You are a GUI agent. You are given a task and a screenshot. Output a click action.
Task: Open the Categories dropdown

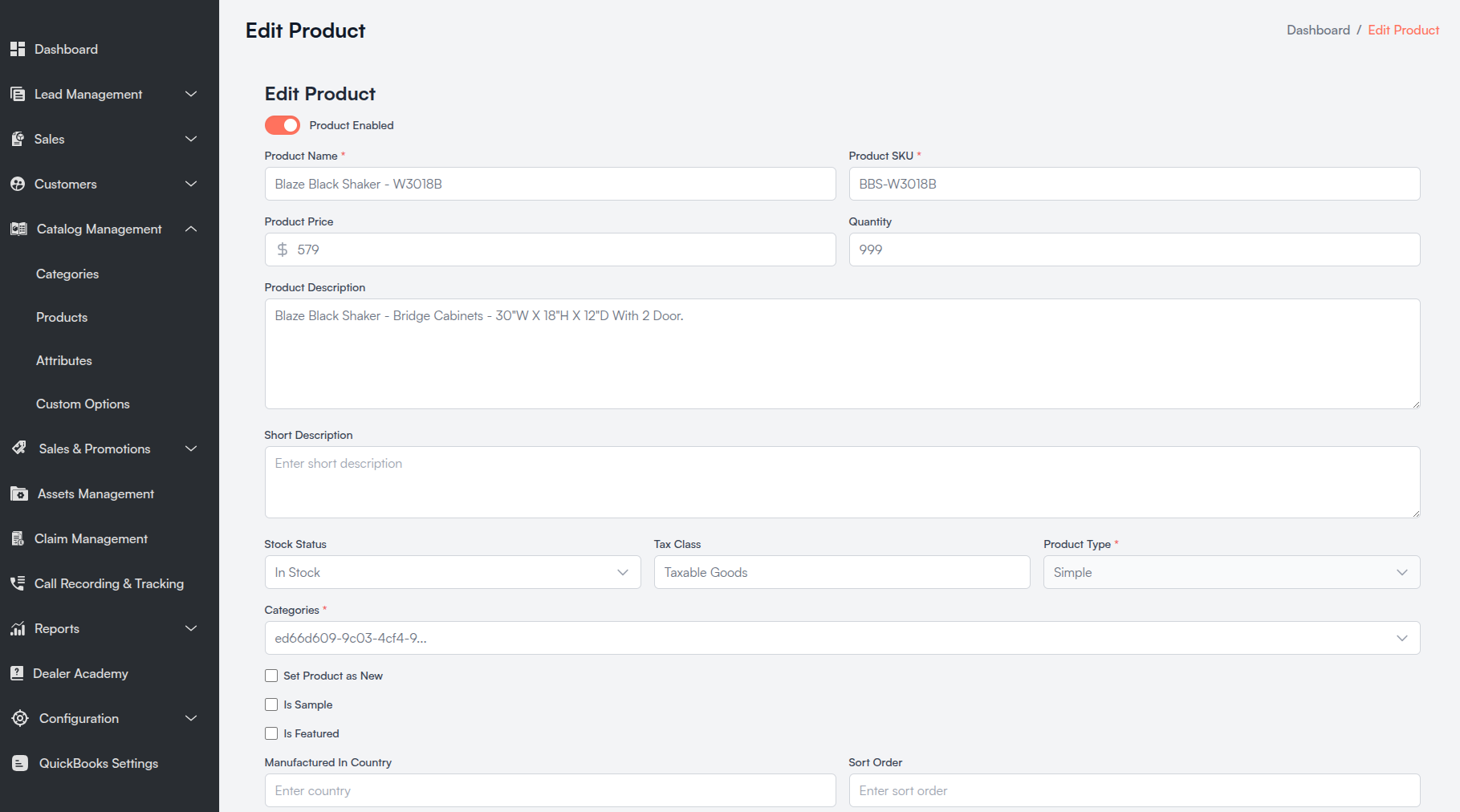(842, 638)
